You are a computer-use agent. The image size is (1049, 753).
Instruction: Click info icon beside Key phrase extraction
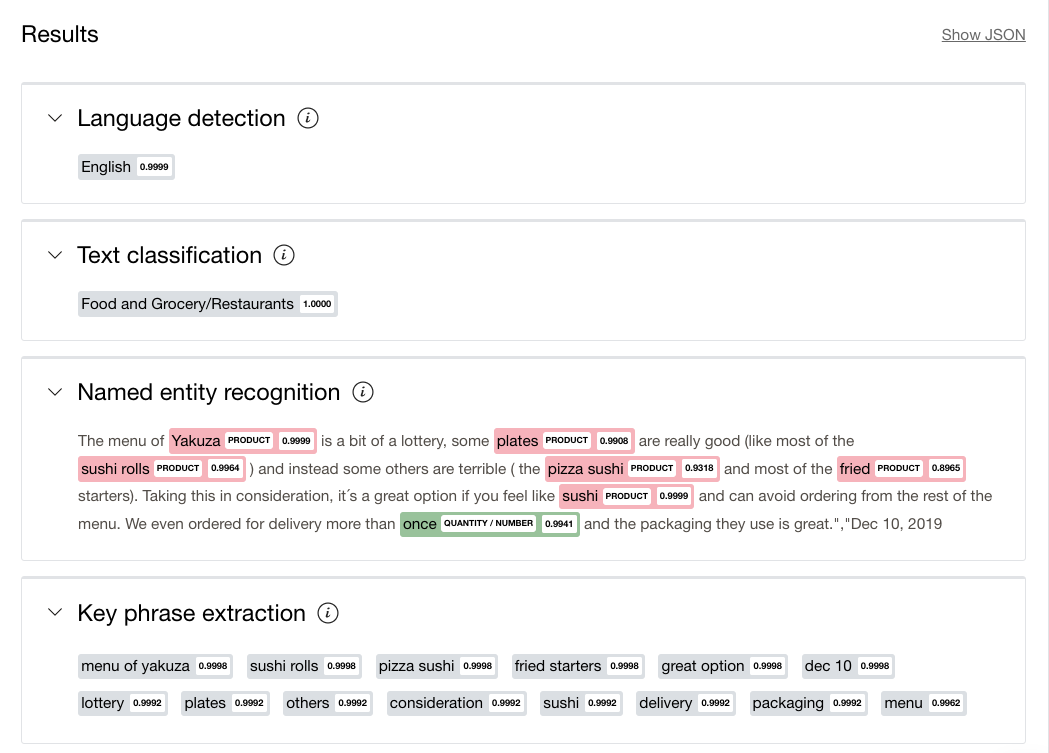pyautogui.click(x=328, y=613)
